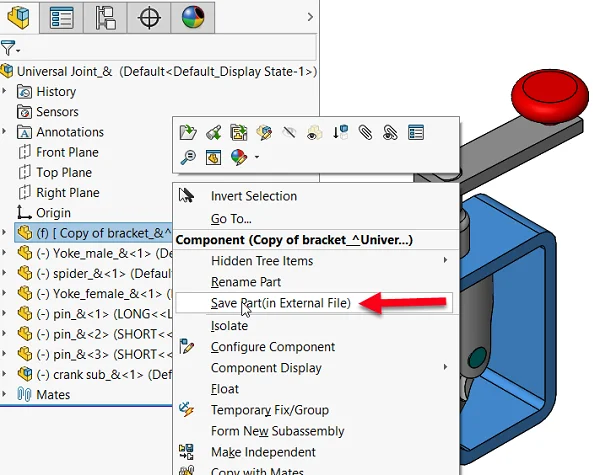Toggle Hide Components crossed-eye icon
Image resolution: width=600 pixels, height=475 pixels.
289,132
